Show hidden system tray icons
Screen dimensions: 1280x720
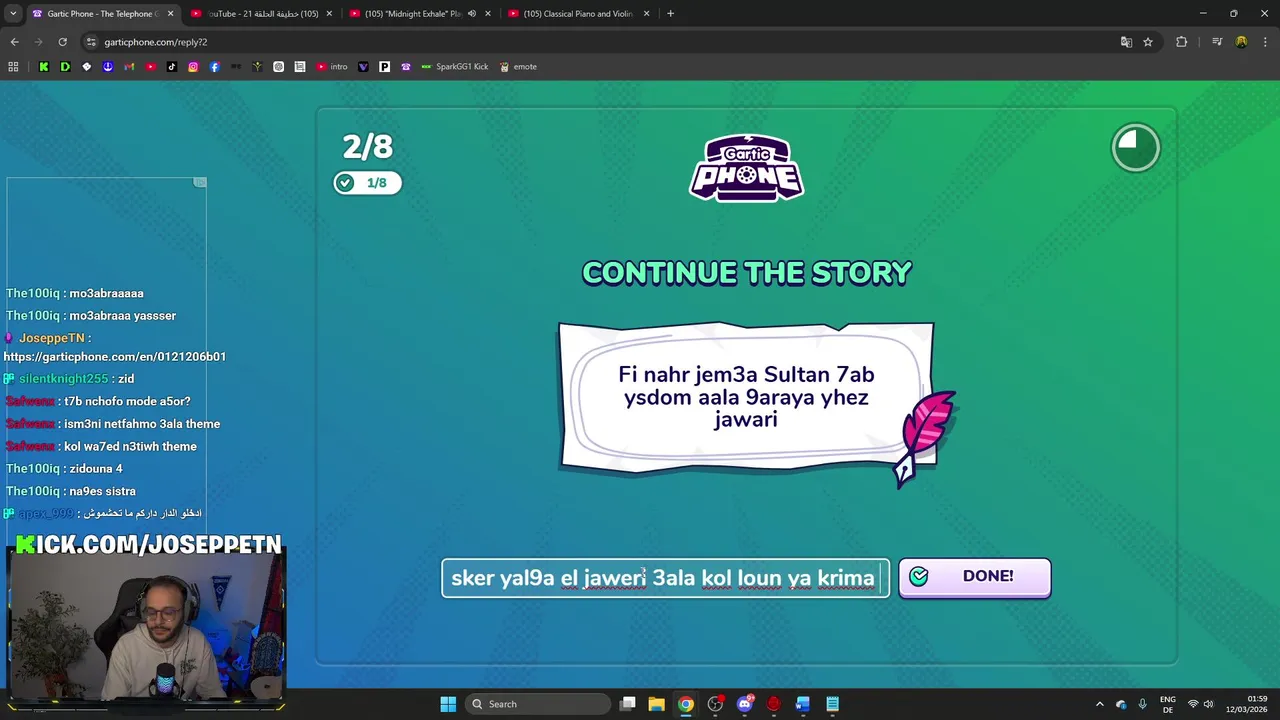tap(1099, 704)
